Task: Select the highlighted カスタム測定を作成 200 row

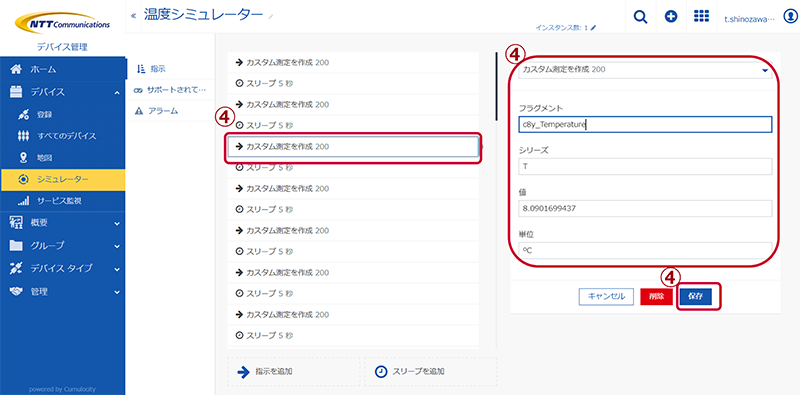Action: click(353, 146)
